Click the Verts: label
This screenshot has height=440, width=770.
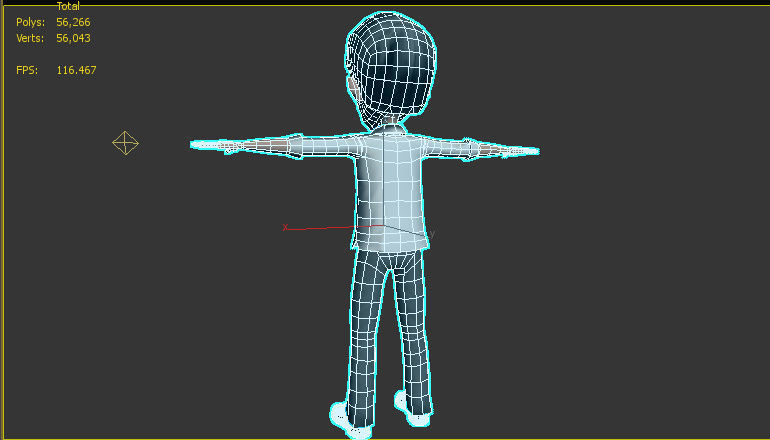click(30, 38)
